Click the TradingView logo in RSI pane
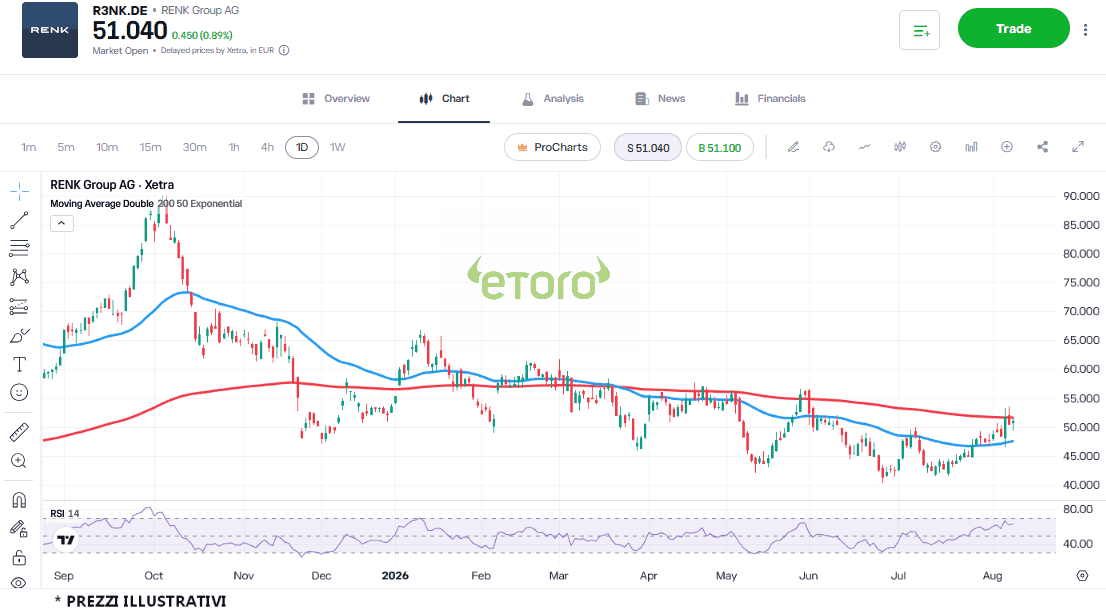 (66, 540)
